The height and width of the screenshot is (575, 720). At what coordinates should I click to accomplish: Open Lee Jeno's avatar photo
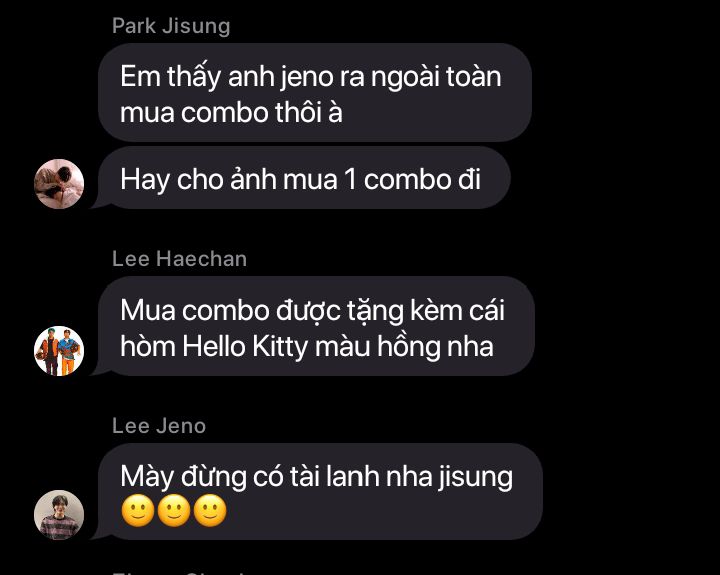click(59, 514)
